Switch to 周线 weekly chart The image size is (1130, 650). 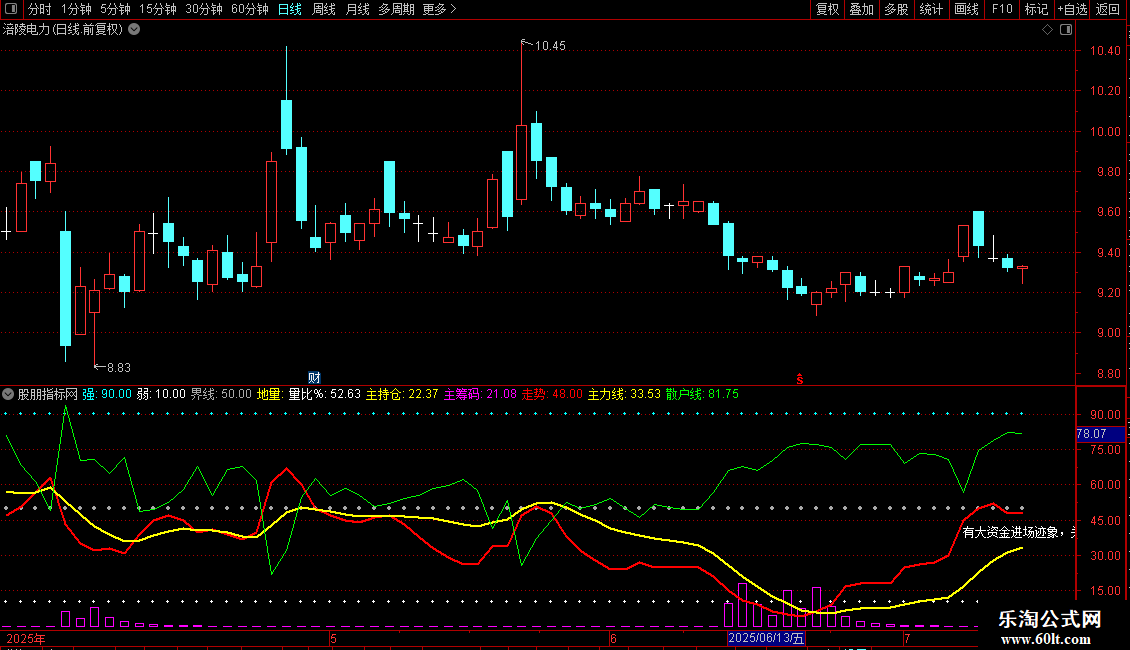click(x=324, y=9)
